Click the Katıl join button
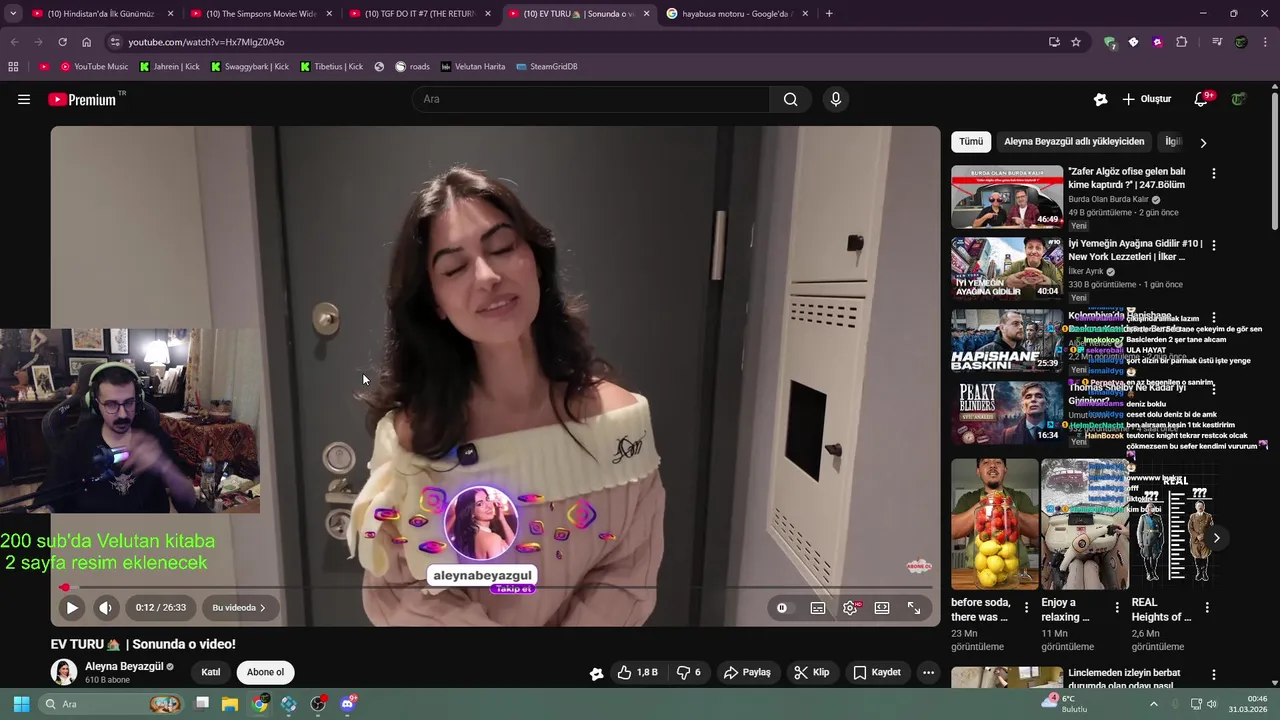The width and height of the screenshot is (1280, 720). coord(210,672)
